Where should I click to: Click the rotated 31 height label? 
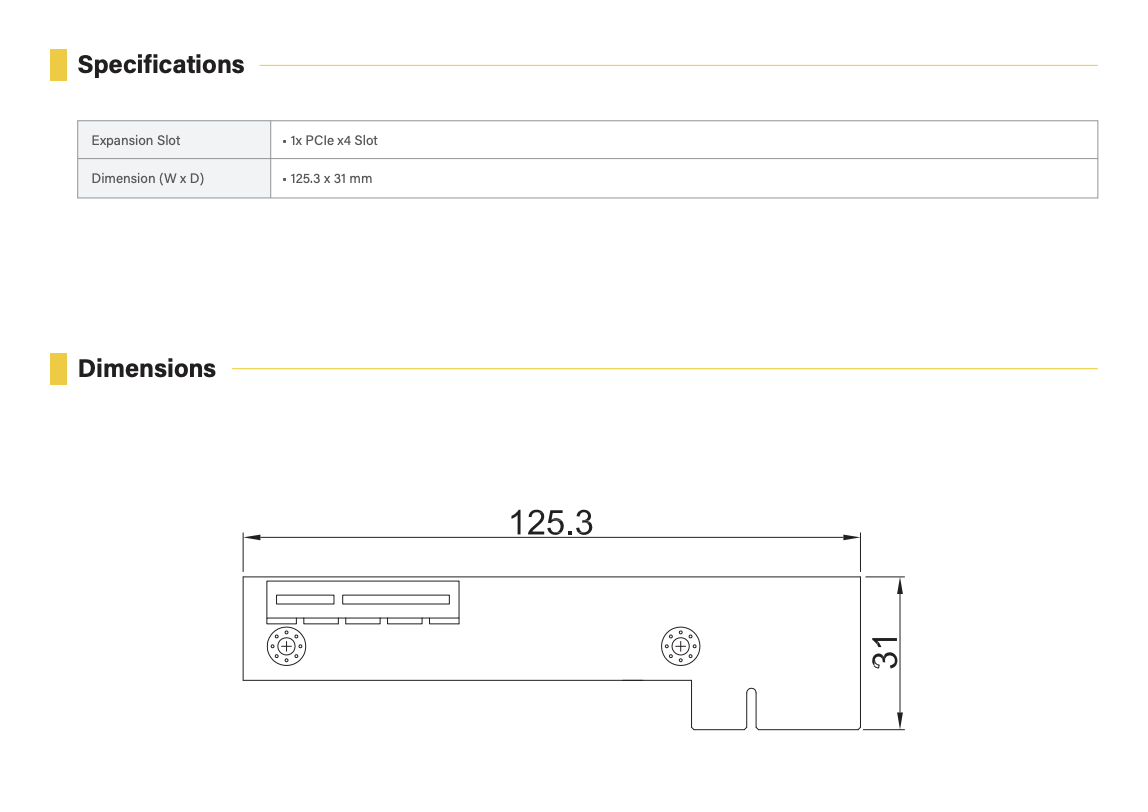pyautogui.click(x=885, y=652)
